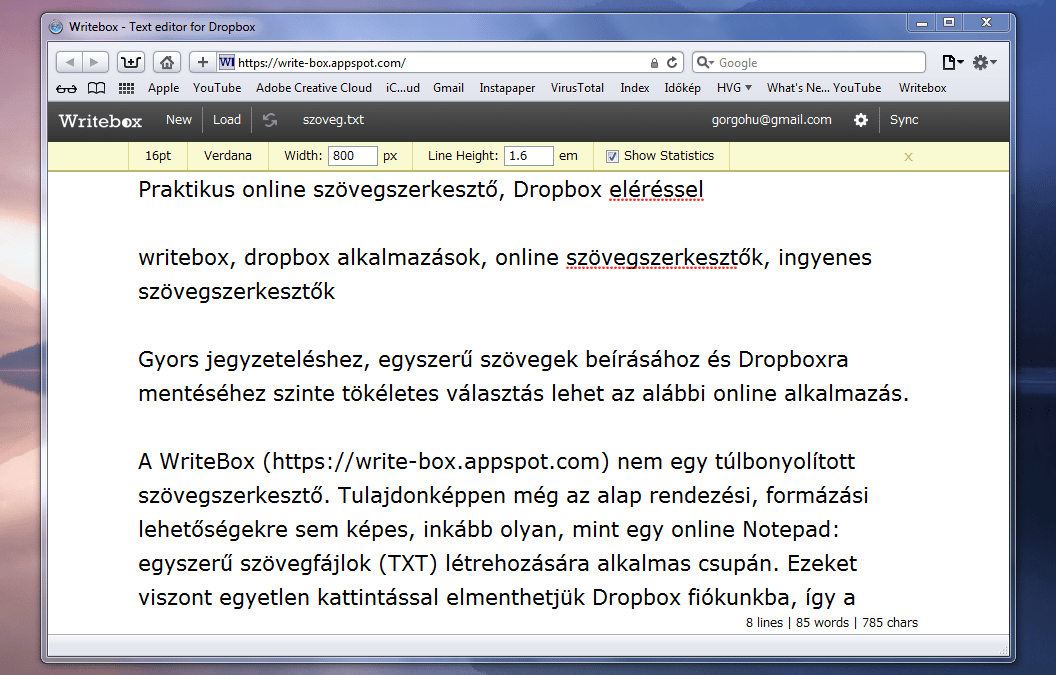Click the "8 lines" statistic
Viewport: 1056px width, 675px height.
pyautogui.click(x=764, y=622)
